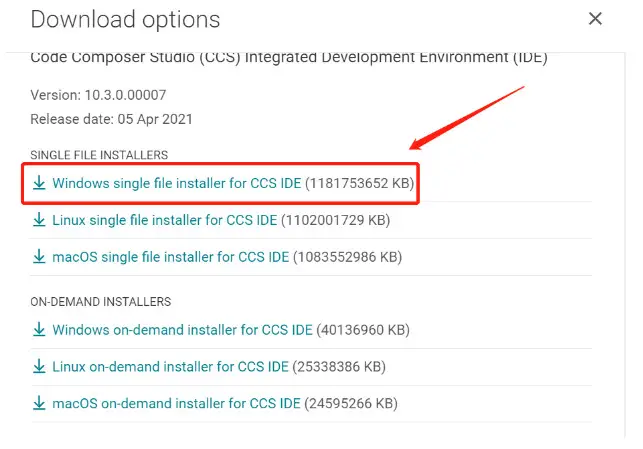The width and height of the screenshot is (643, 449).
Task: Click the SINGLE FILE INSTALLERS section heading
Action: click(x=99, y=155)
